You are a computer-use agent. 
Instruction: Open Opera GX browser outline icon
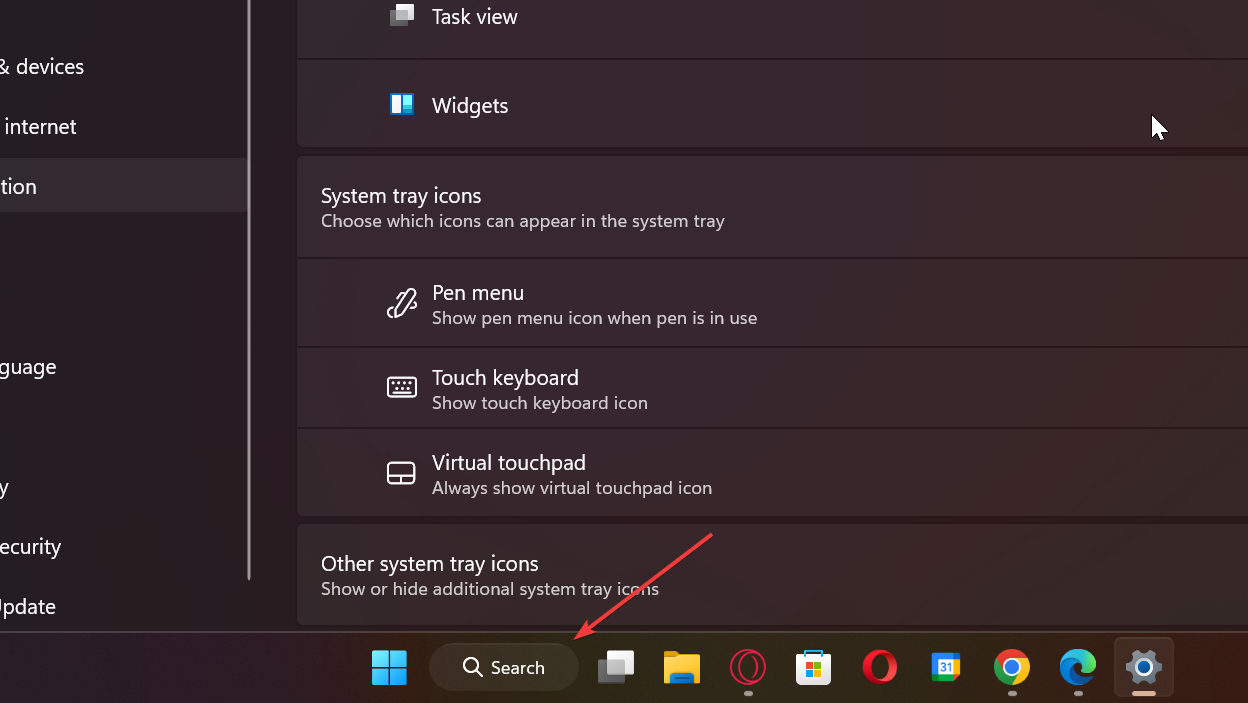click(x=748, y=667)
